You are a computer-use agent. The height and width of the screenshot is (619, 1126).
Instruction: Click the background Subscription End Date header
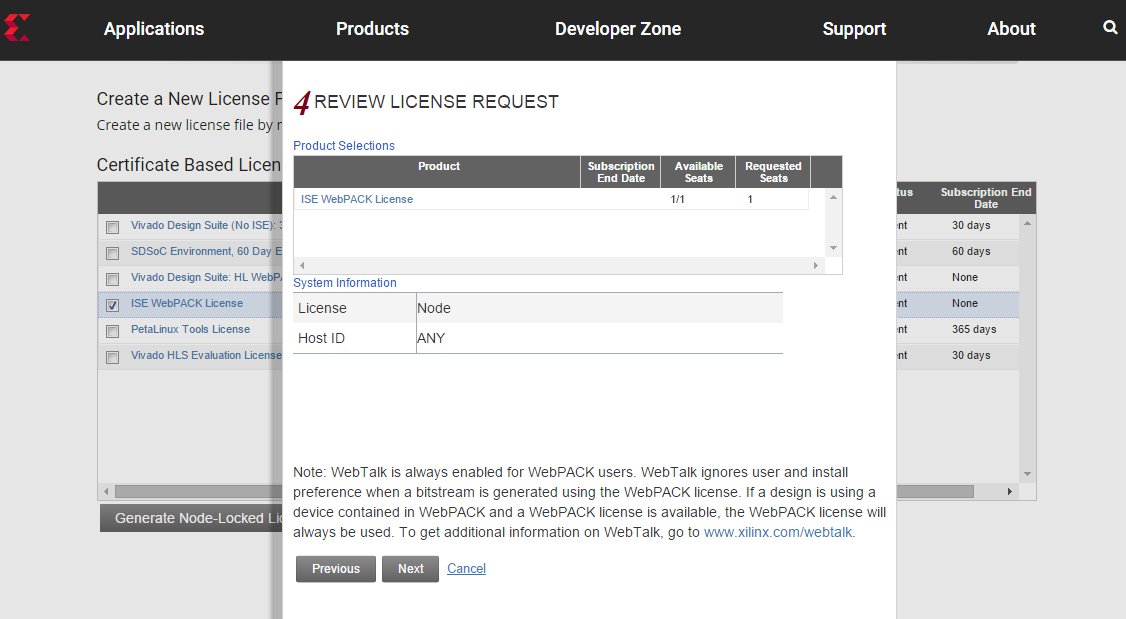(985, 197)
